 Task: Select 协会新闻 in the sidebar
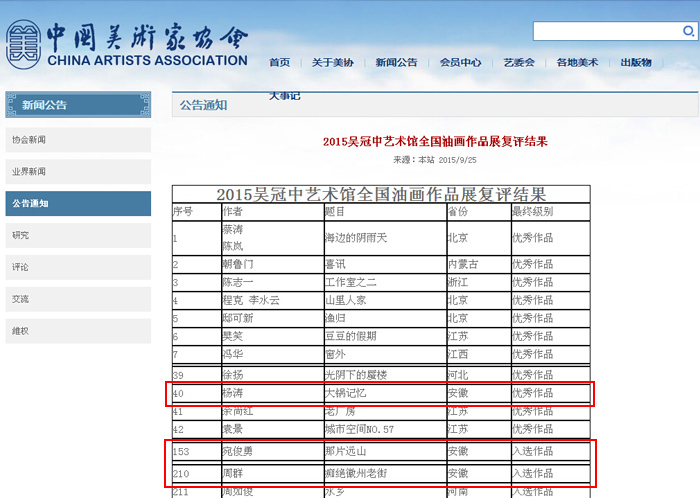click(x=78, y=140)
